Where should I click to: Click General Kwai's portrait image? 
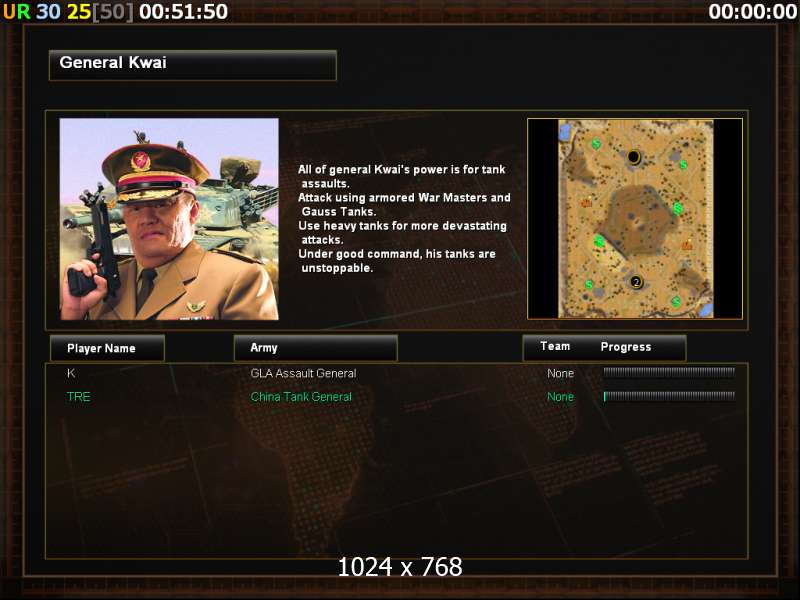[169, 219]
